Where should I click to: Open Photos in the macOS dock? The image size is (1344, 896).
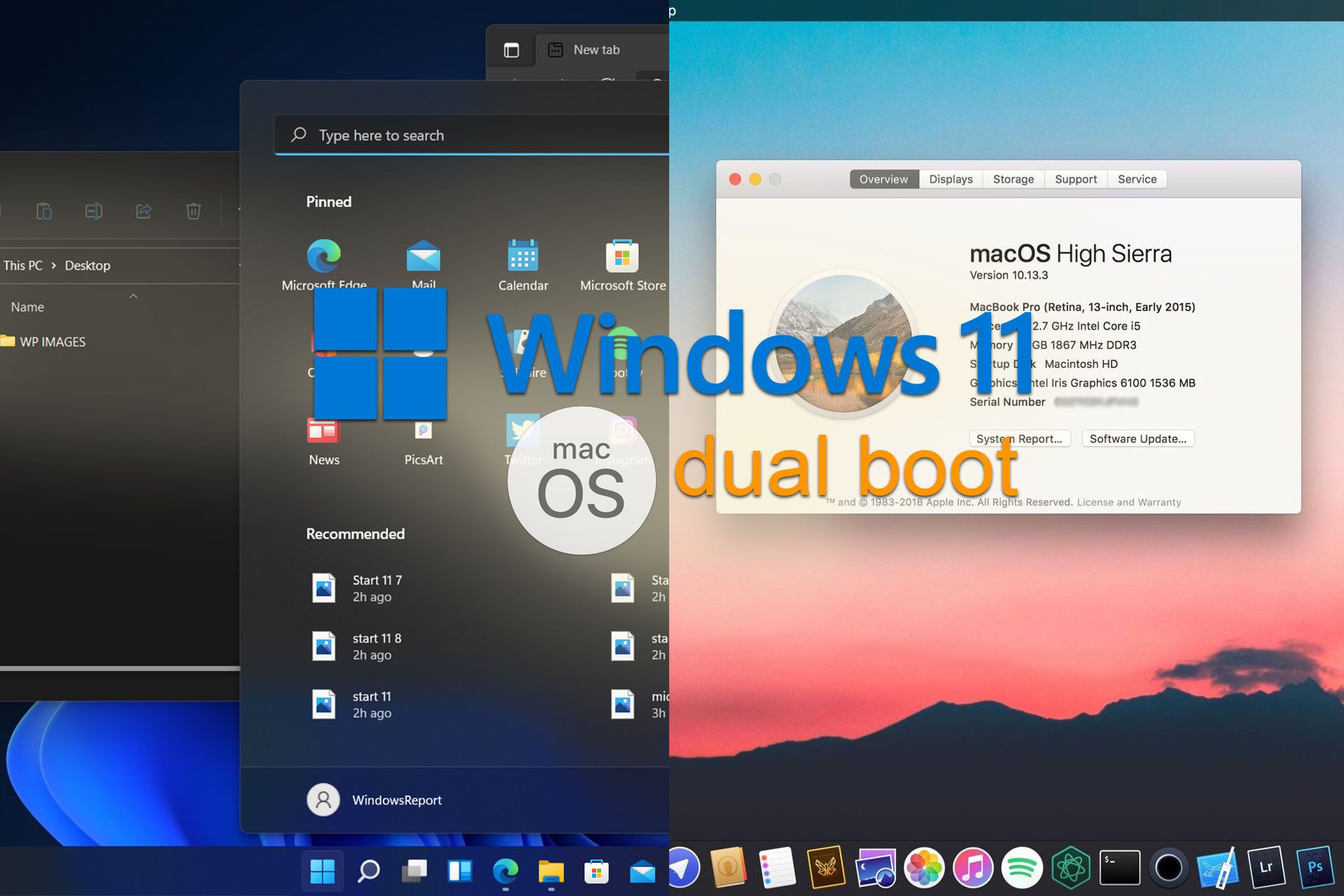click(x=924, y=868)
